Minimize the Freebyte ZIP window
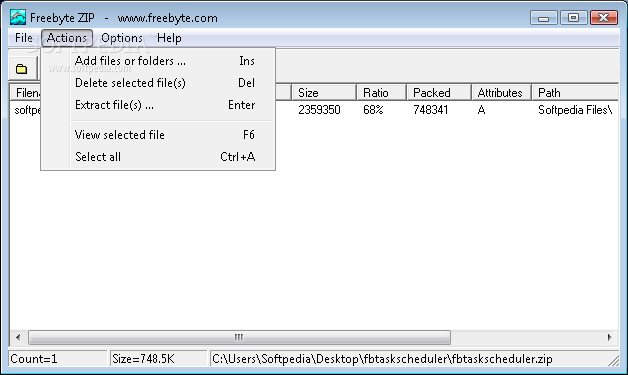 543,18
